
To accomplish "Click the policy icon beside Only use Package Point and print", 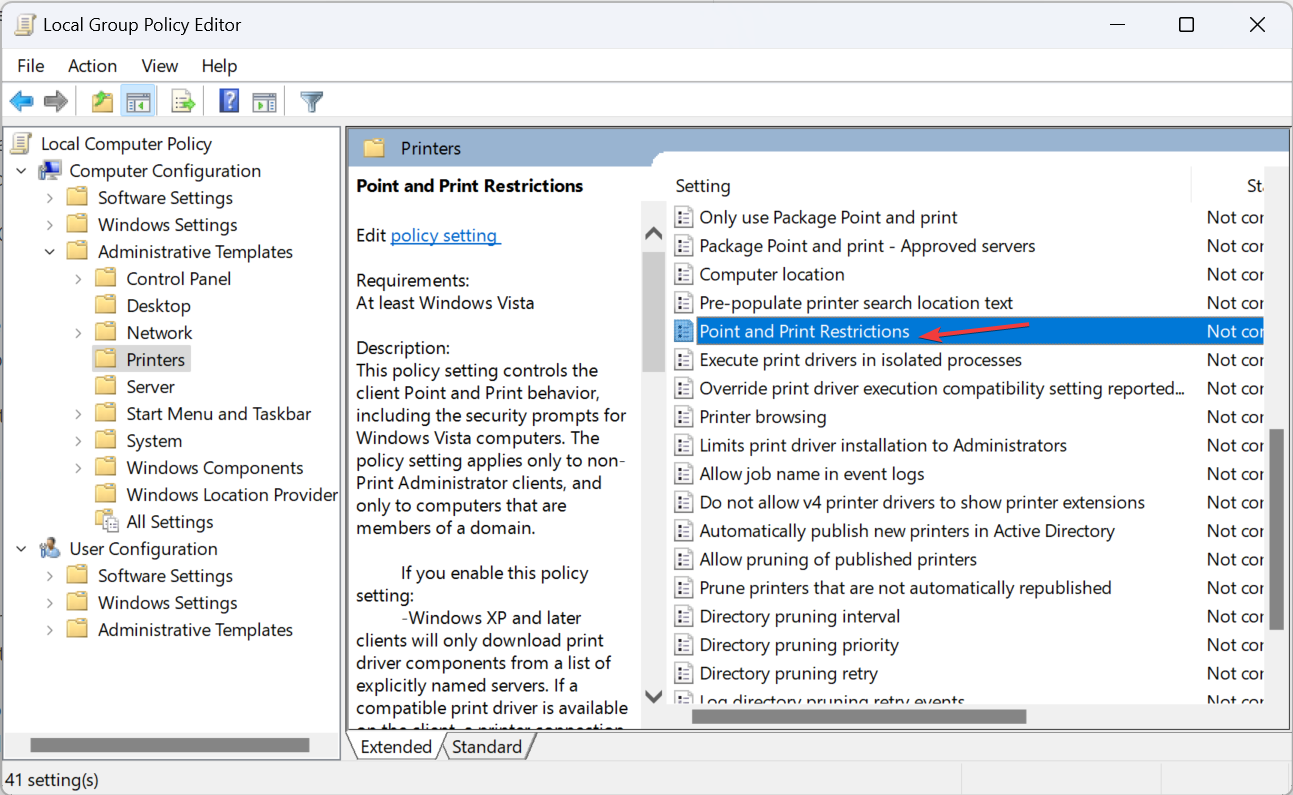I will point(684,217).
